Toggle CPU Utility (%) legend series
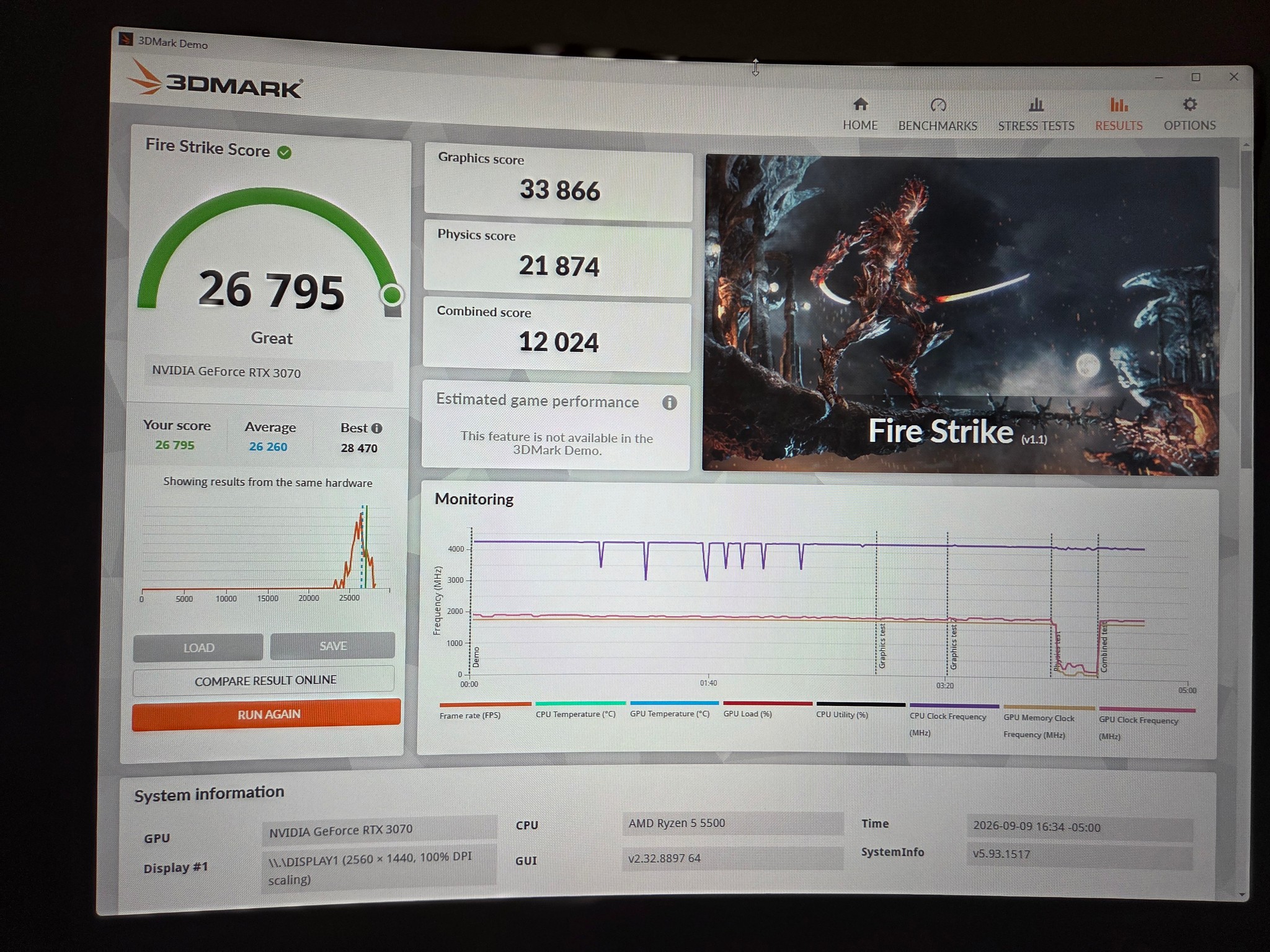Viewport: 1270px width, 952px height. [861, 710]
